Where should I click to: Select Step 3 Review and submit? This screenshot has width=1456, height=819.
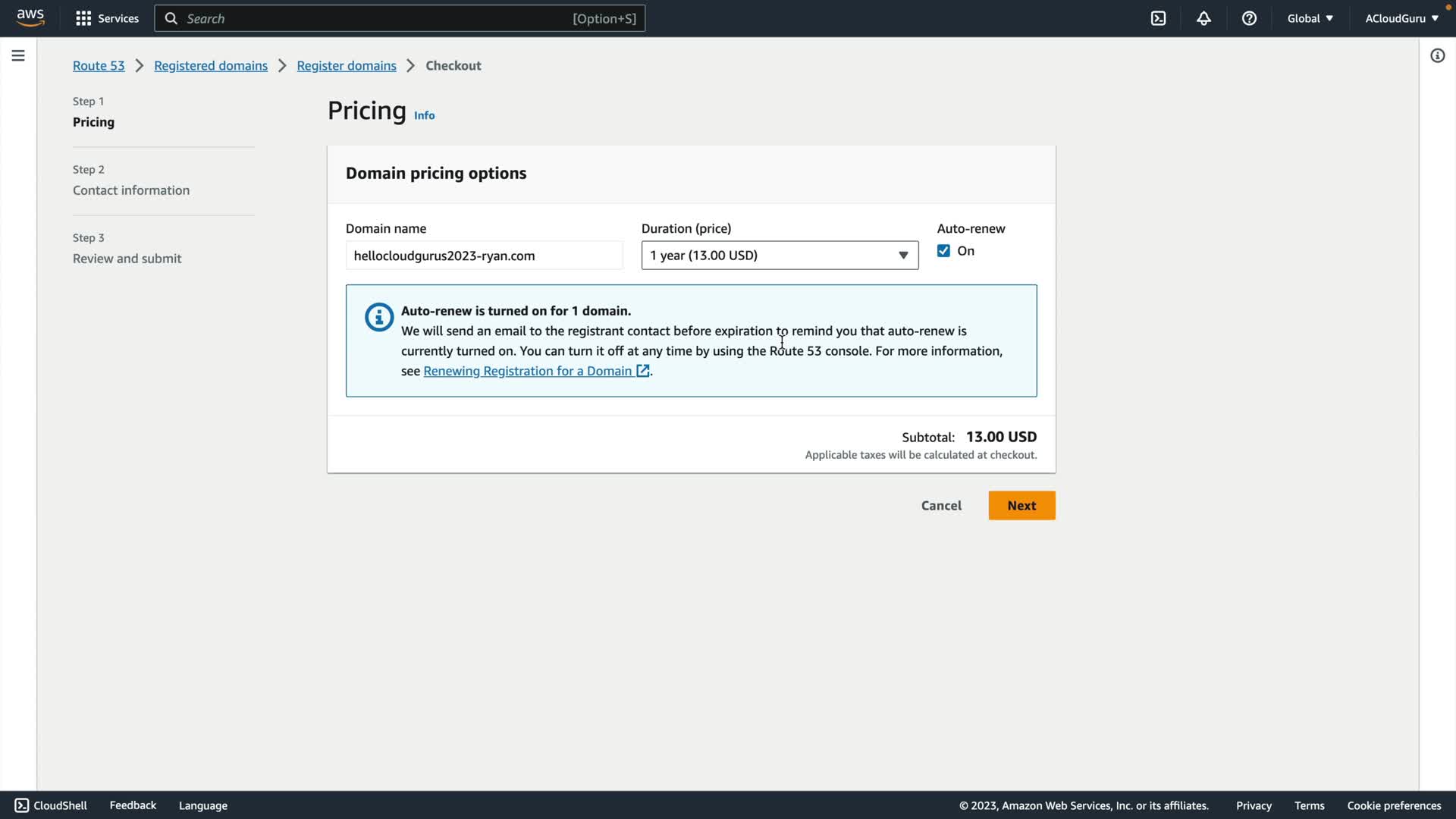tap(127, 259)
